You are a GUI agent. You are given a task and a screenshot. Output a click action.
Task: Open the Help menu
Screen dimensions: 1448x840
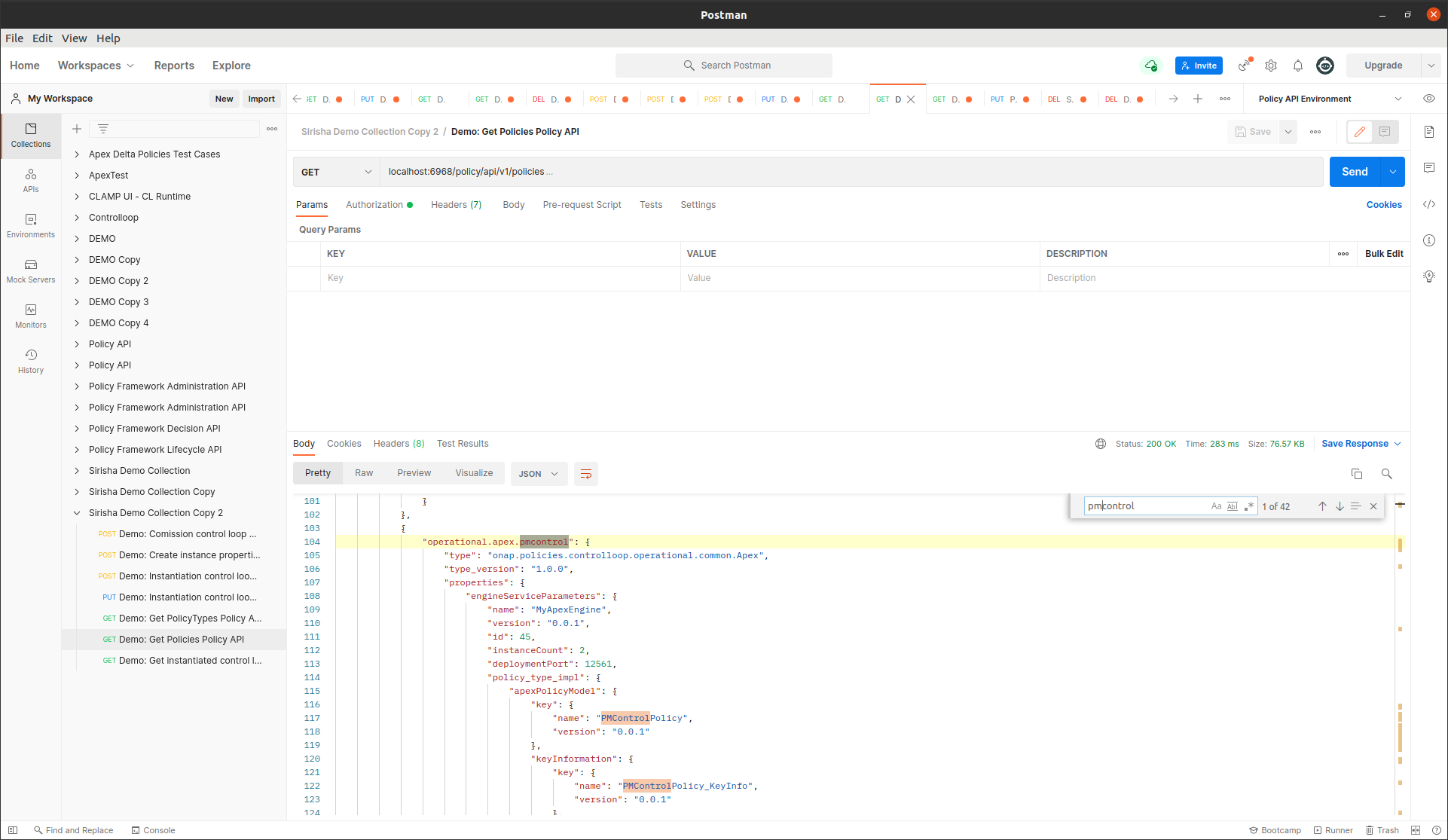[108, 38]
